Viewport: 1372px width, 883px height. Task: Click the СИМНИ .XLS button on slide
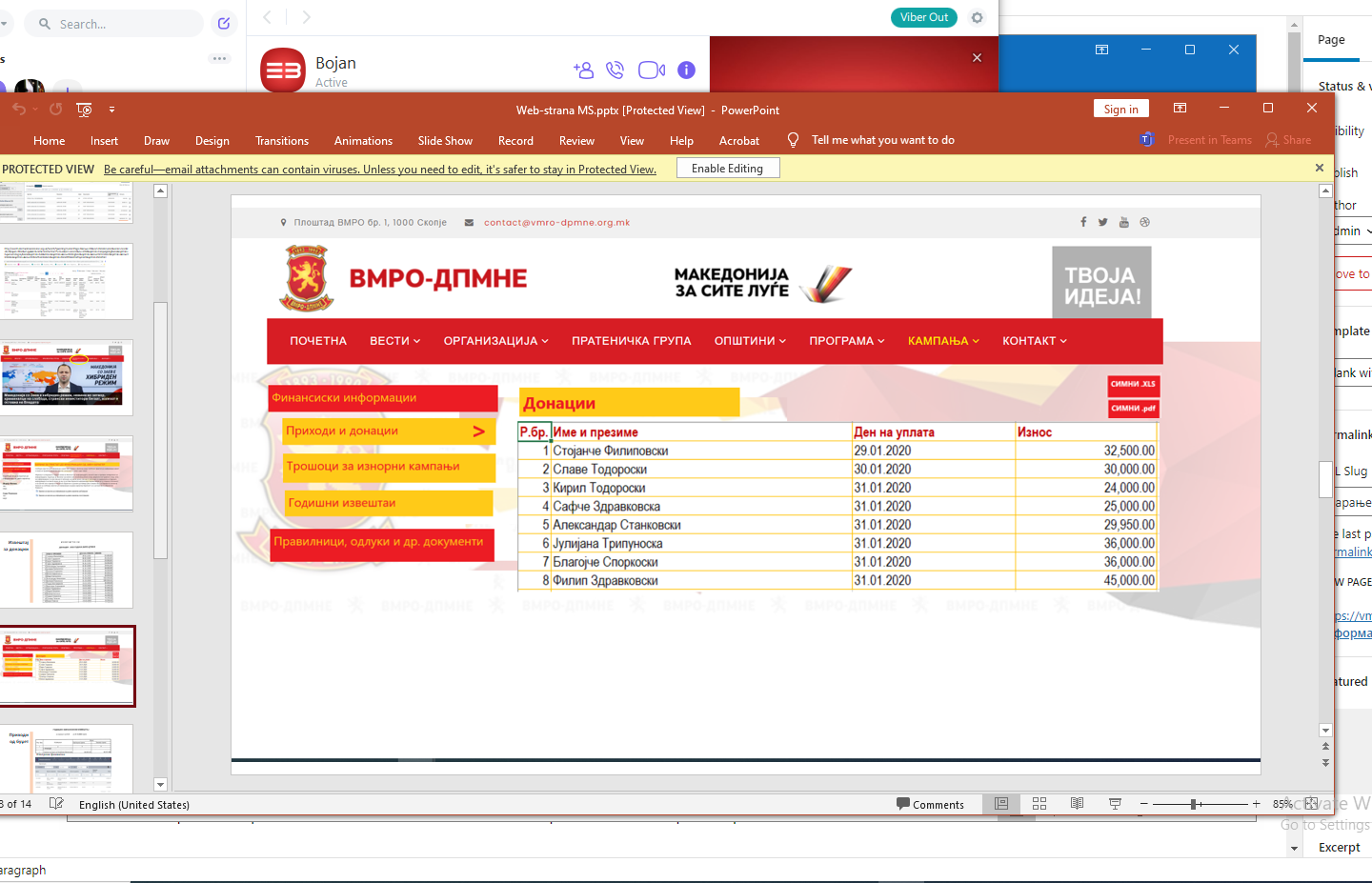pos(1133,385)
